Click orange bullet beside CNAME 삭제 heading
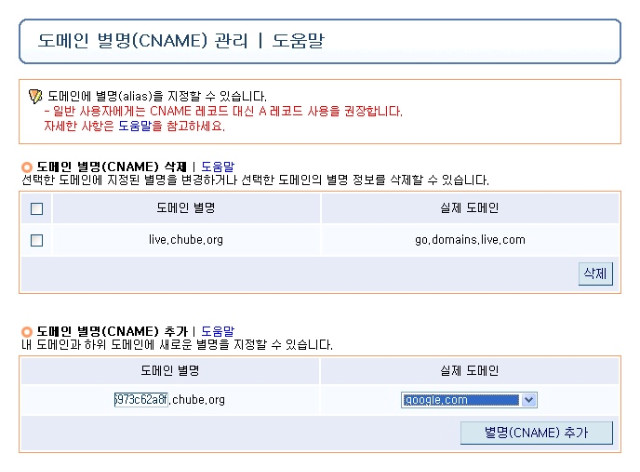This screenshot has width=640, height=472. click(27, 167)
